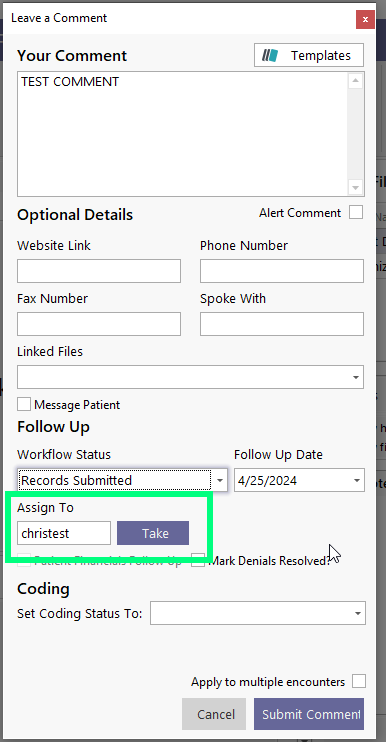Screen dimensions: 386x742
Task: Open the Follow Up Date picker arrow
Action: 356,480
